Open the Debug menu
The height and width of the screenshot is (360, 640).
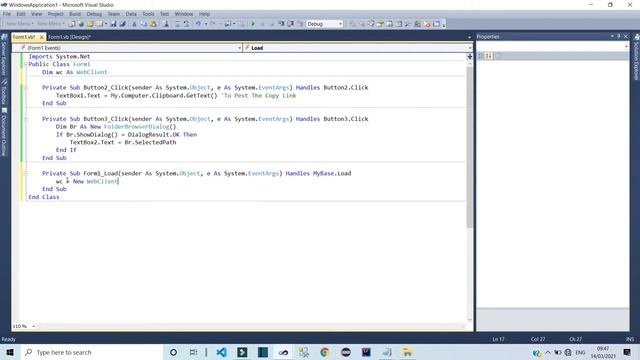[x=94, y=14]
